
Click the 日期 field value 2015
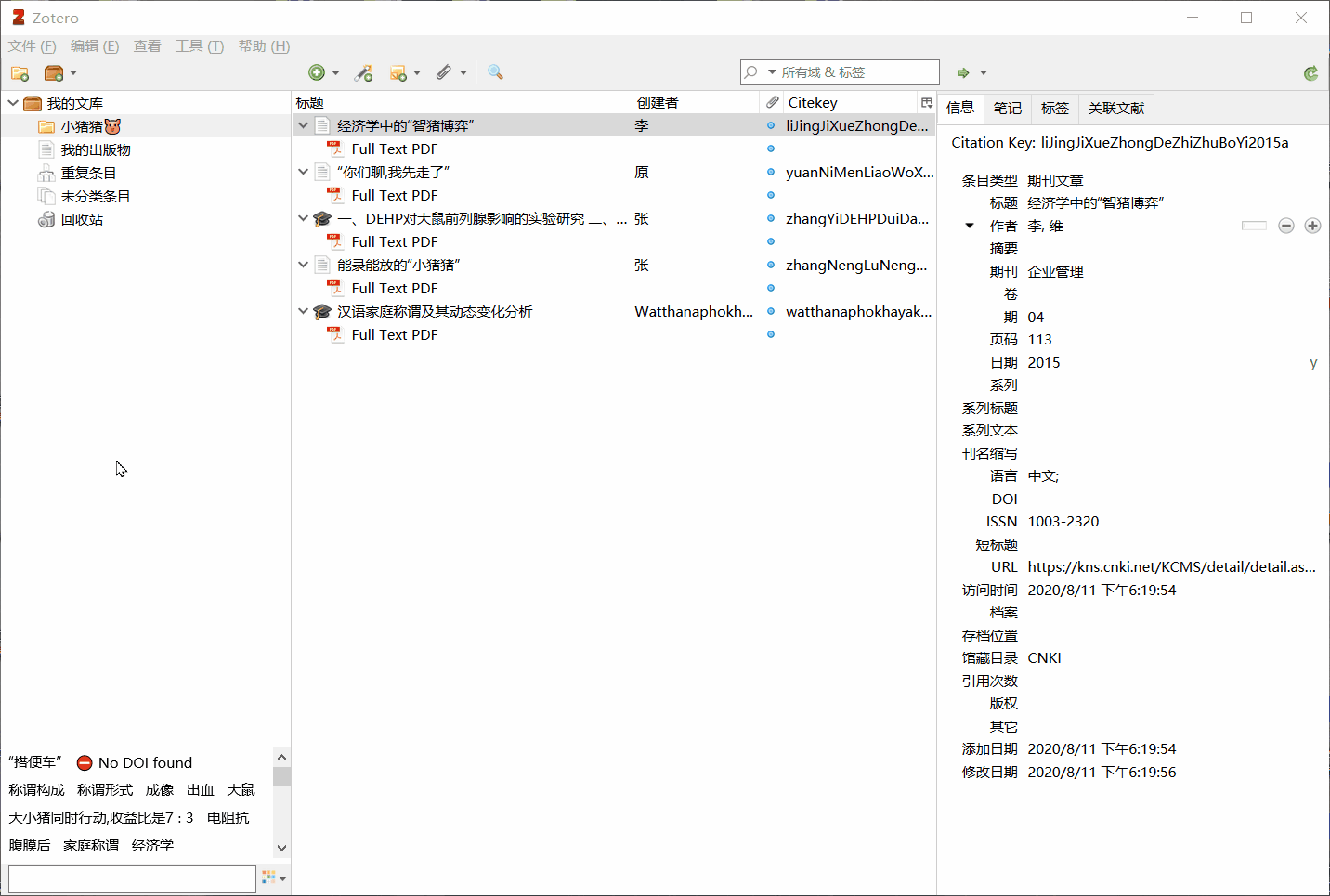(x=1043, y=362)
